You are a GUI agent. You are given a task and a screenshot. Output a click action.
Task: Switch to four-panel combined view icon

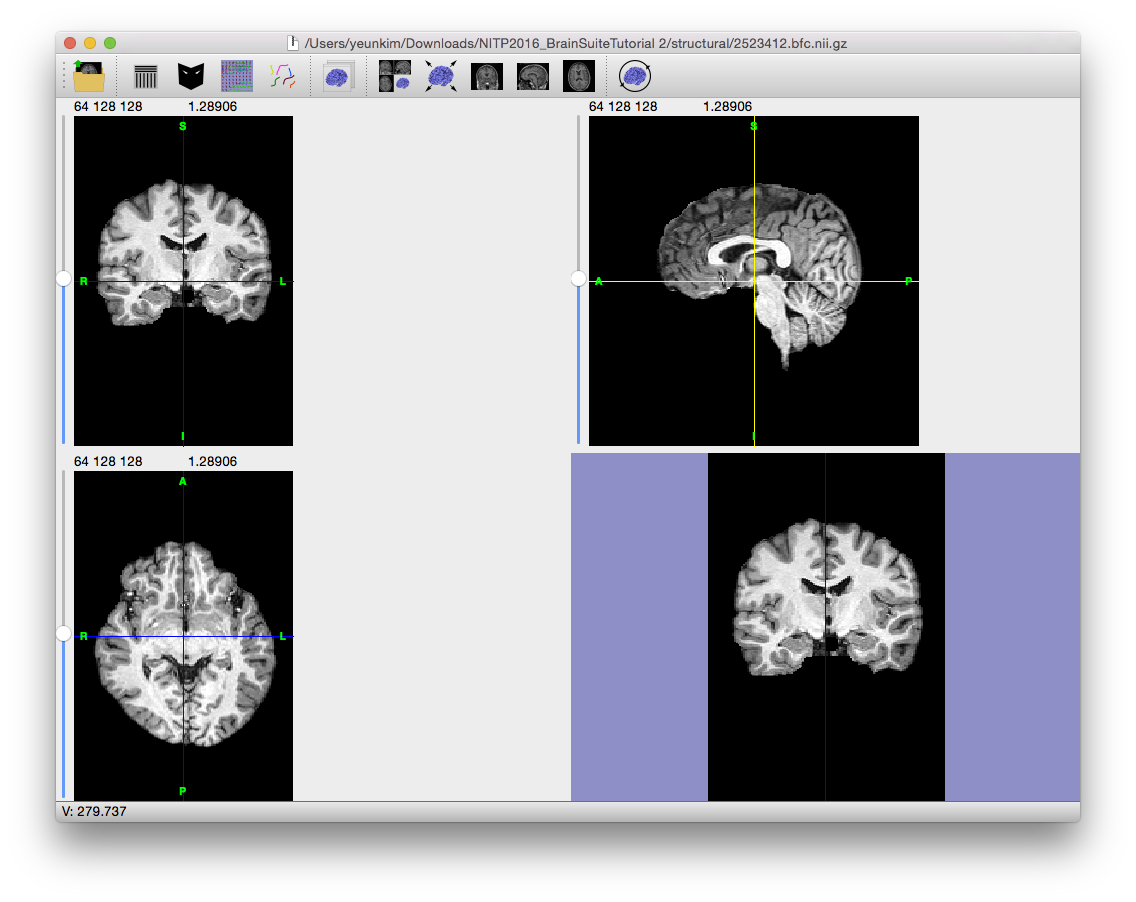[x=394, y=76]
